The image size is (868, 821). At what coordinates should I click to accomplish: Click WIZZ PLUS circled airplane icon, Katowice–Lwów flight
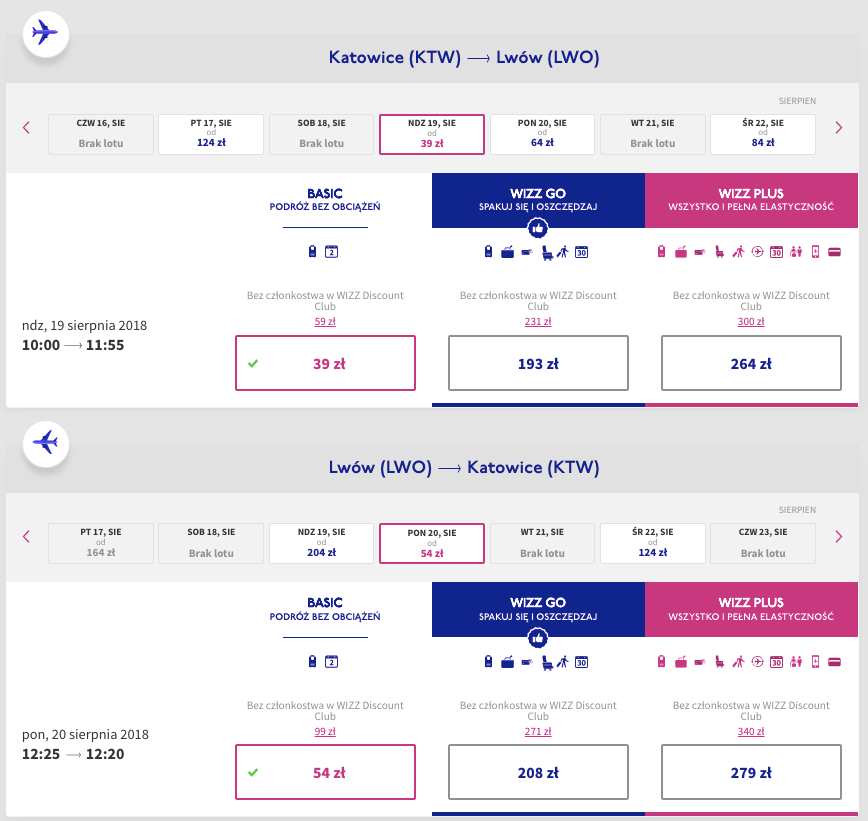pyautogui.click(x=757, y=252)
